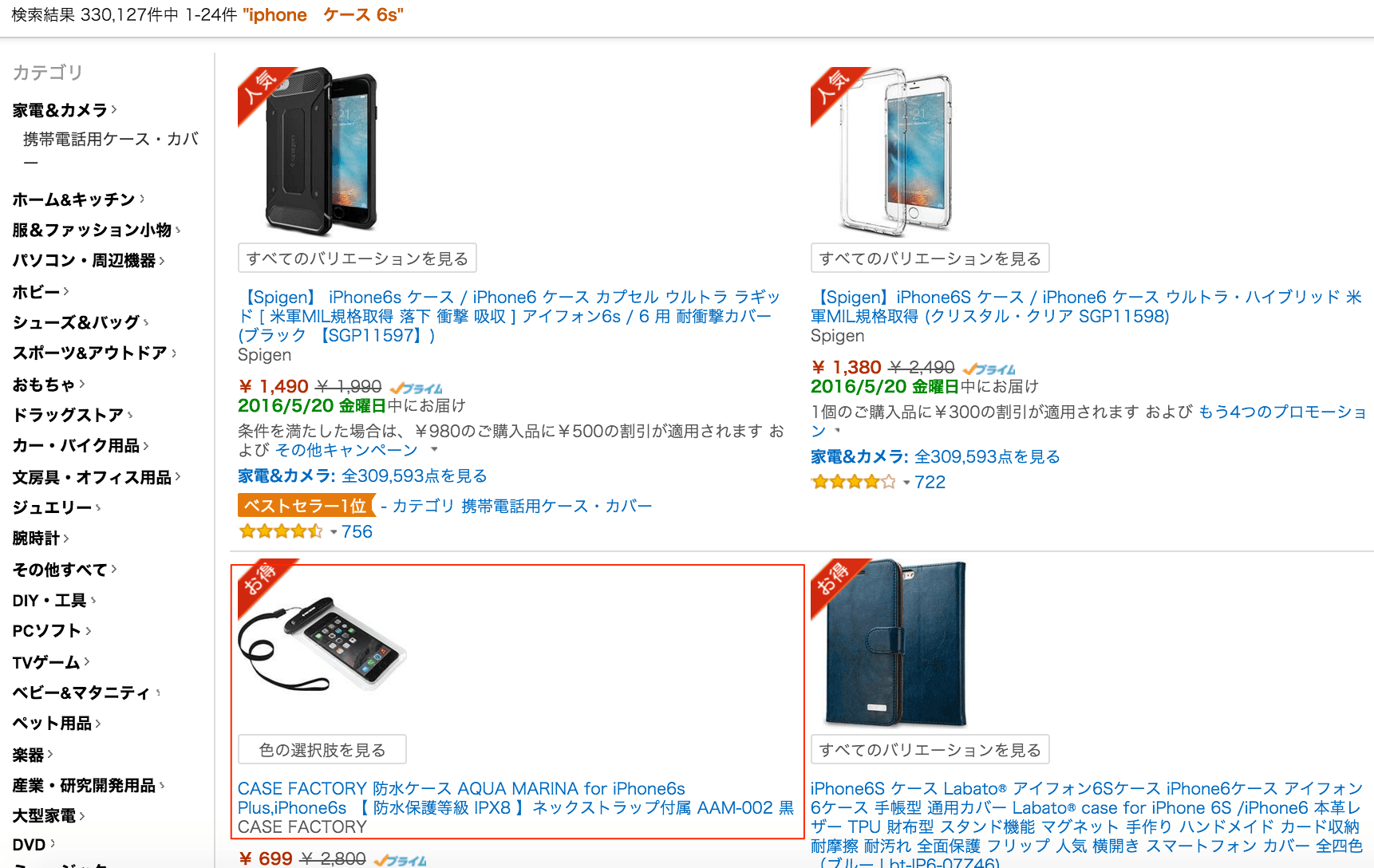1374x868 pixels.
Task: Open the 携帯電話用ケース・カバー subcategory in the sidebar
Action: coord(110,150)
